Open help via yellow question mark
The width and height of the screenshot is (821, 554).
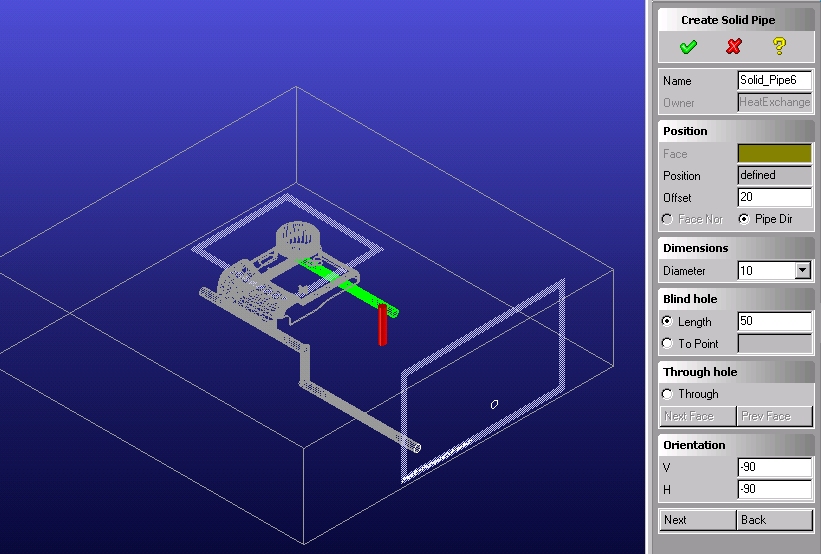779,47
